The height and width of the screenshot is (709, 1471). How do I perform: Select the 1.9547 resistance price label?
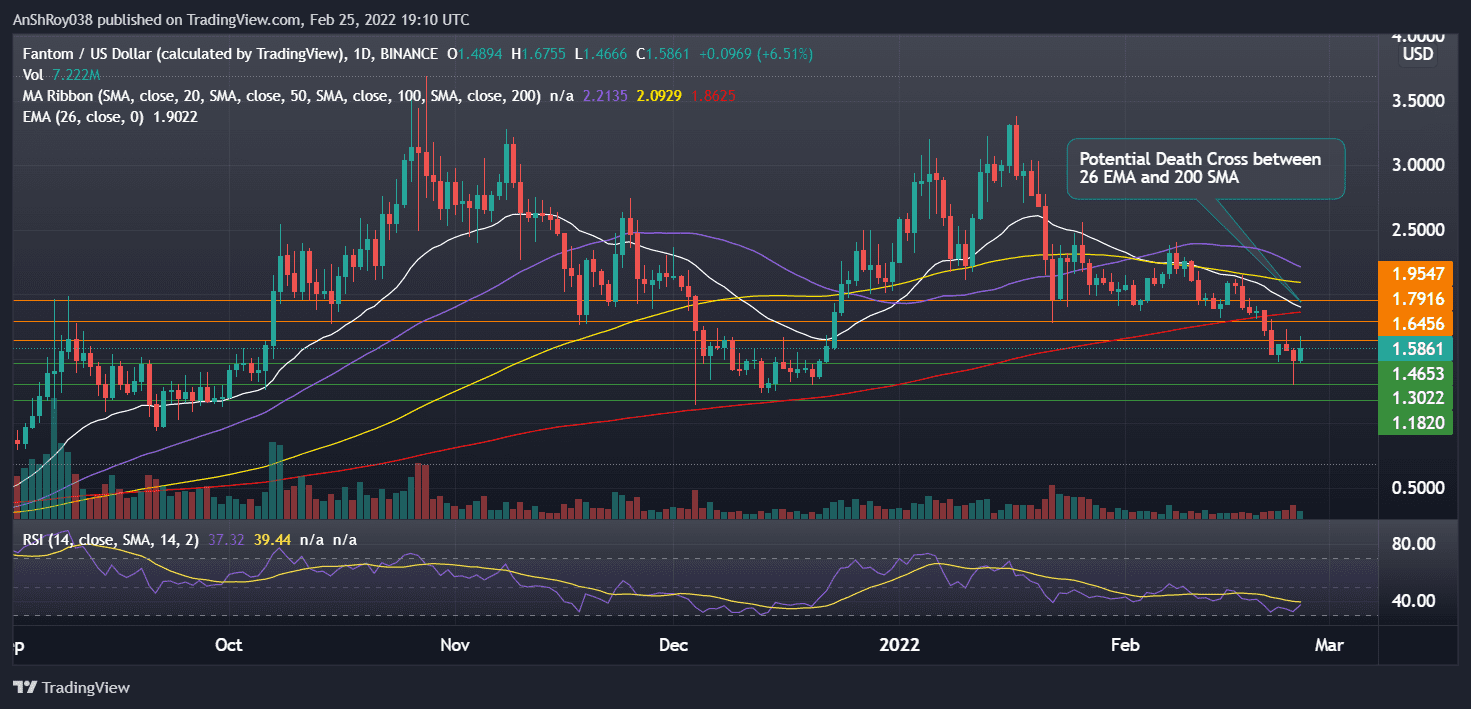(1417, 273)
